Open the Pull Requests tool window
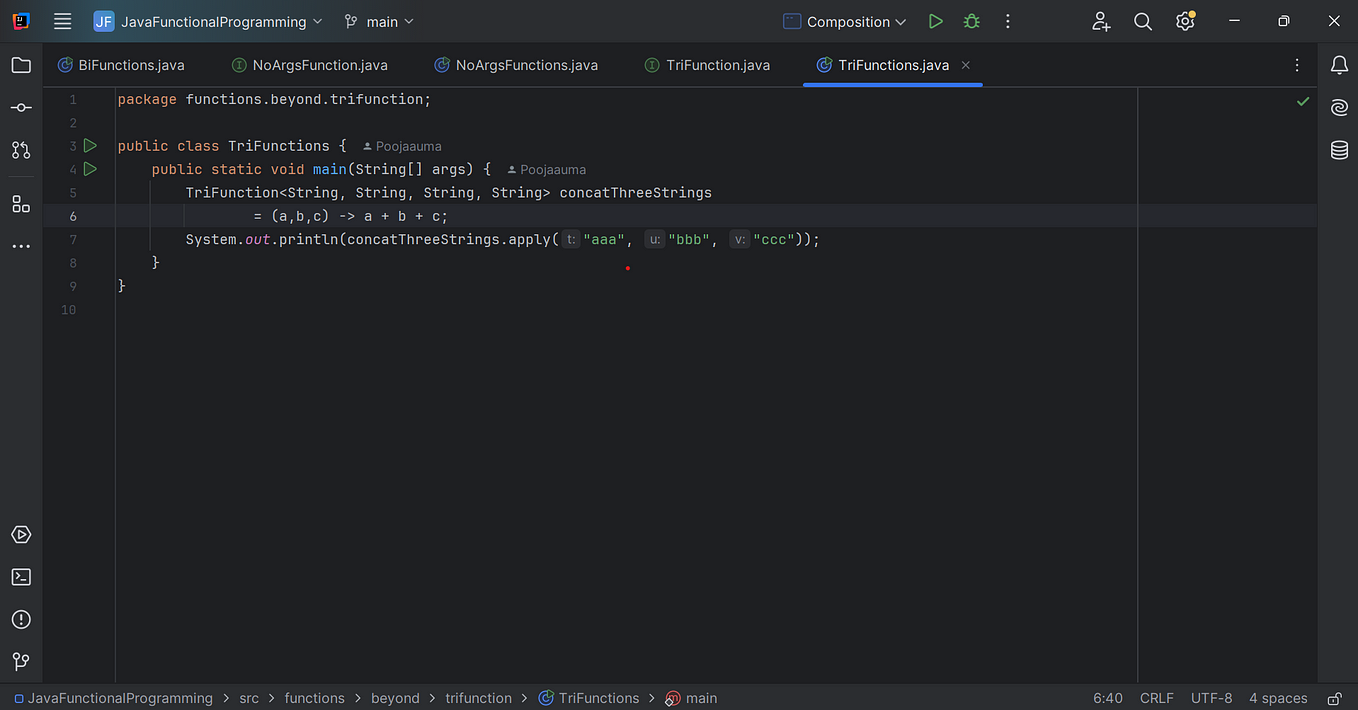1358x710 pixels. [x=21, y=150]
